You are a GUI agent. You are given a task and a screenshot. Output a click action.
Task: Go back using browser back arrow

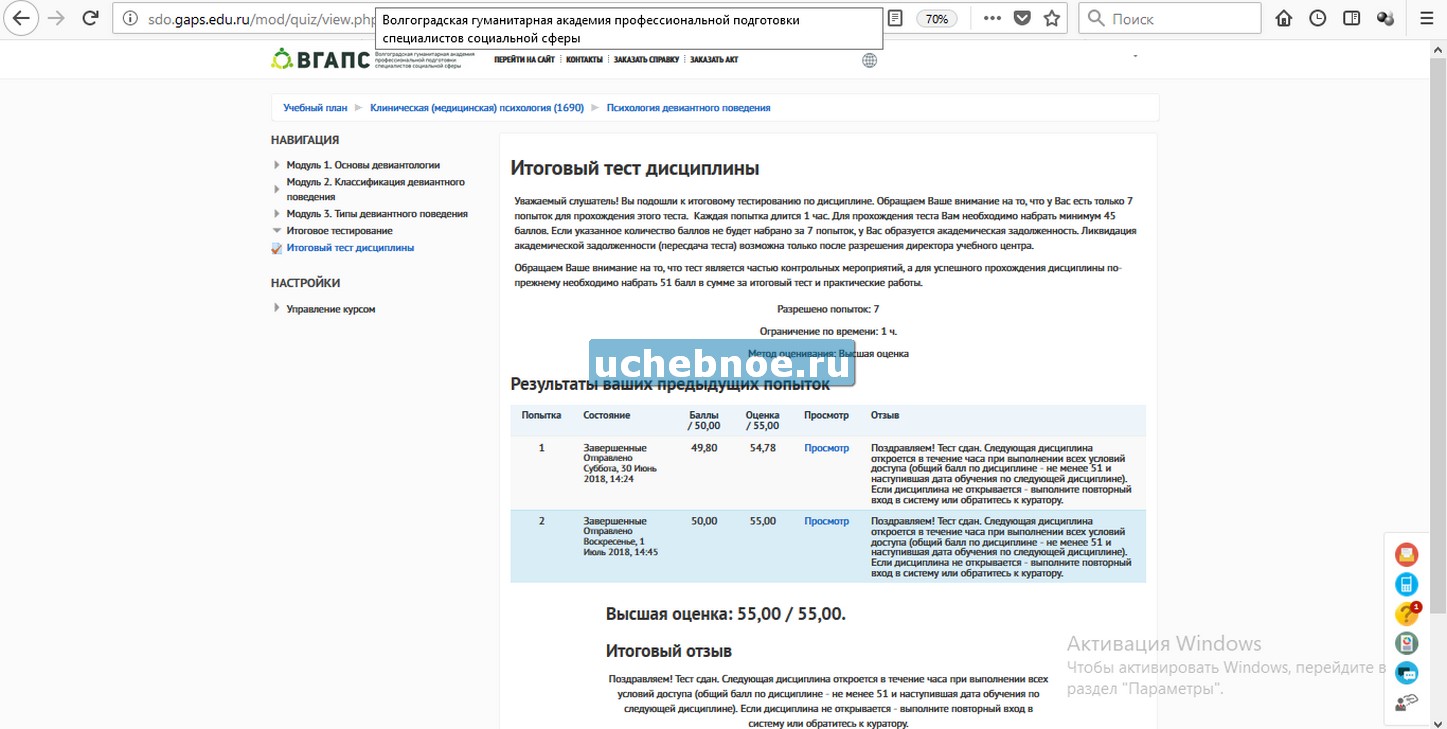[22, 18]
